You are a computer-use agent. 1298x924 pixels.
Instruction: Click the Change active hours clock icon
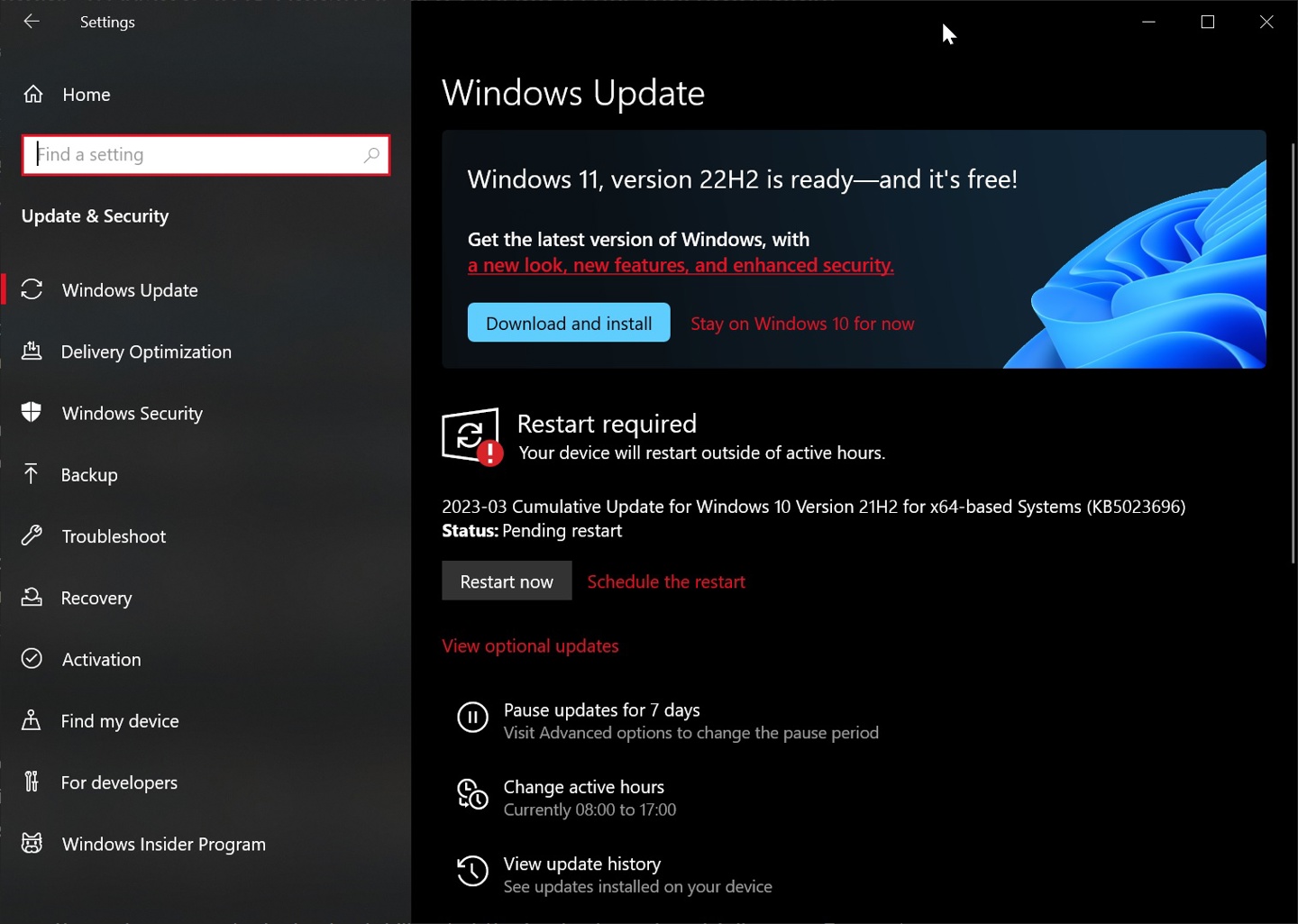tap(472, 794)
